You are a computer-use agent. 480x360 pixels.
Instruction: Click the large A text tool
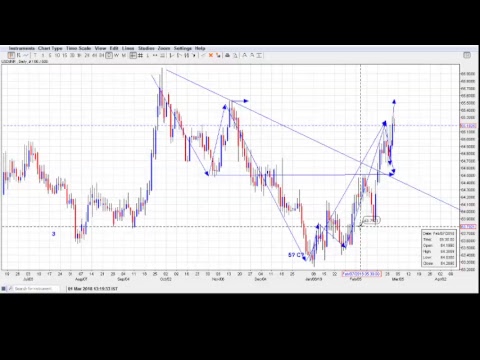(244, 55)
